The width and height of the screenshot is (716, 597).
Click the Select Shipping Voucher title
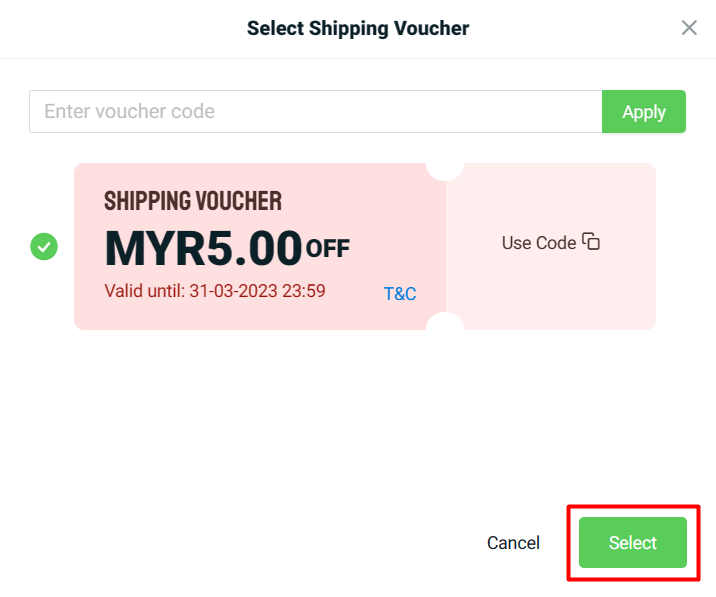click(x=358, y=28)
